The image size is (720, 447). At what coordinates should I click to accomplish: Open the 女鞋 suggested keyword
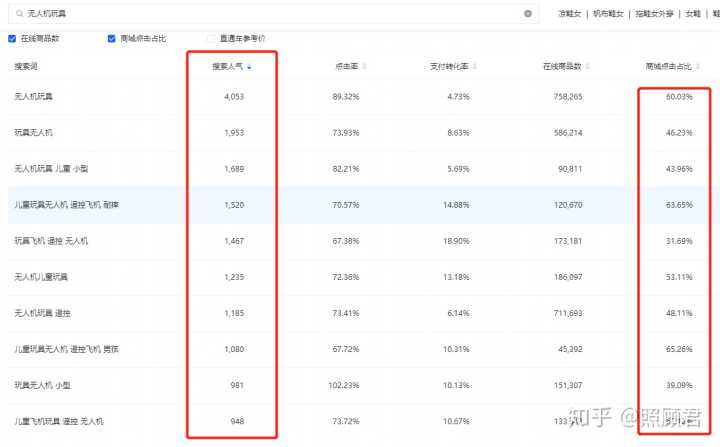(x=693, y=14)
